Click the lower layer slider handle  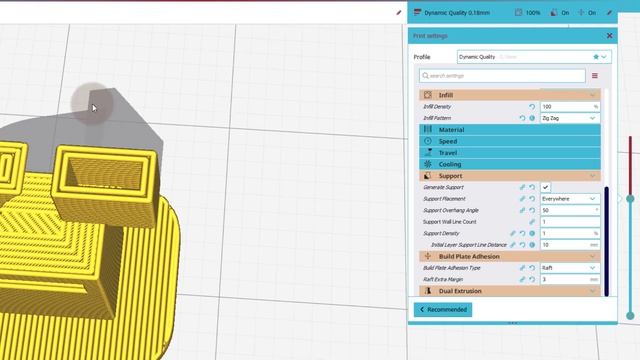click(x=630, y=316)
